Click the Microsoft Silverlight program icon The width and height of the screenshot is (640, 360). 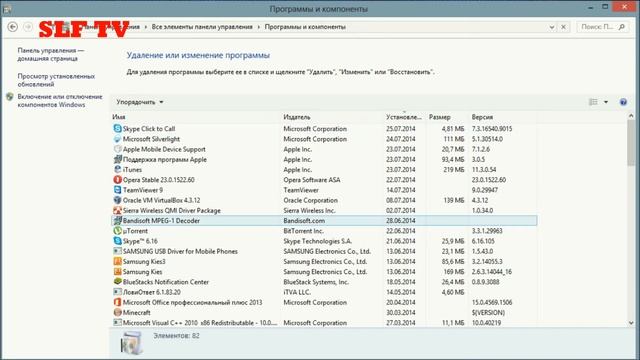(x=118, y=139)
